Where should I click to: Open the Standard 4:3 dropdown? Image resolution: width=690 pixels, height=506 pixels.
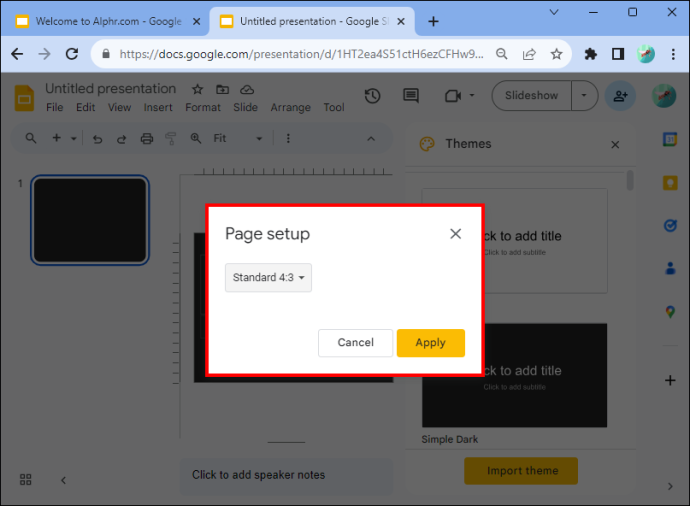(x=268, y=278)
